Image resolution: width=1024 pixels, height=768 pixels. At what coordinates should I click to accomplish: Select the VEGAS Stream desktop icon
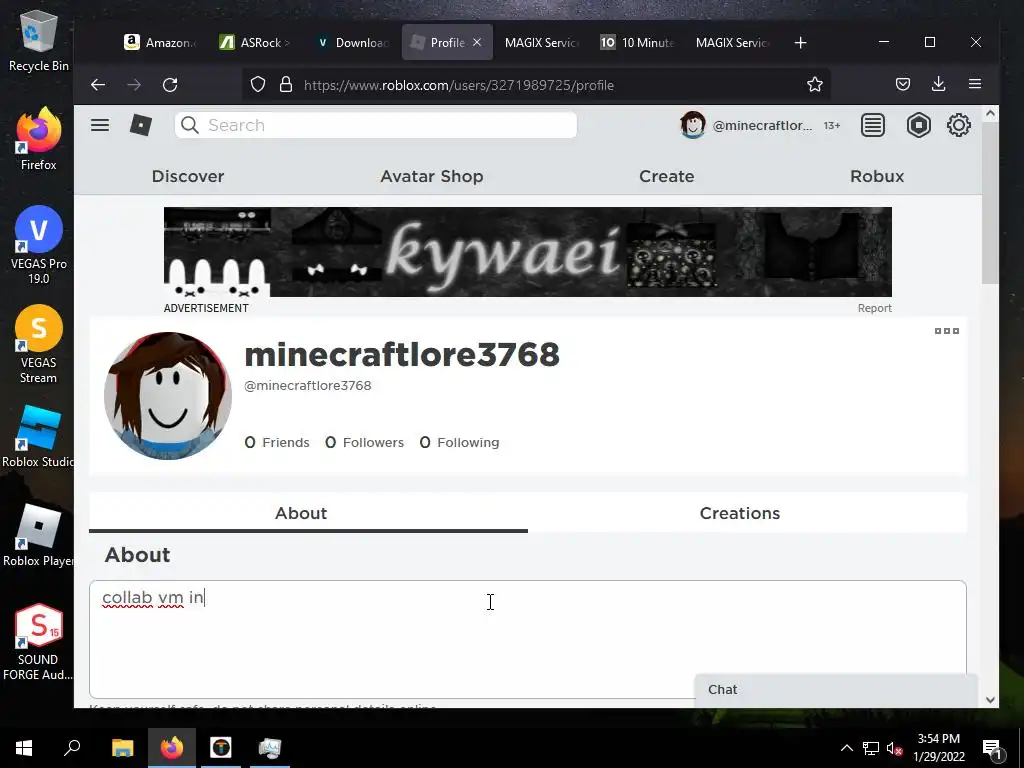tap(39, 344)
